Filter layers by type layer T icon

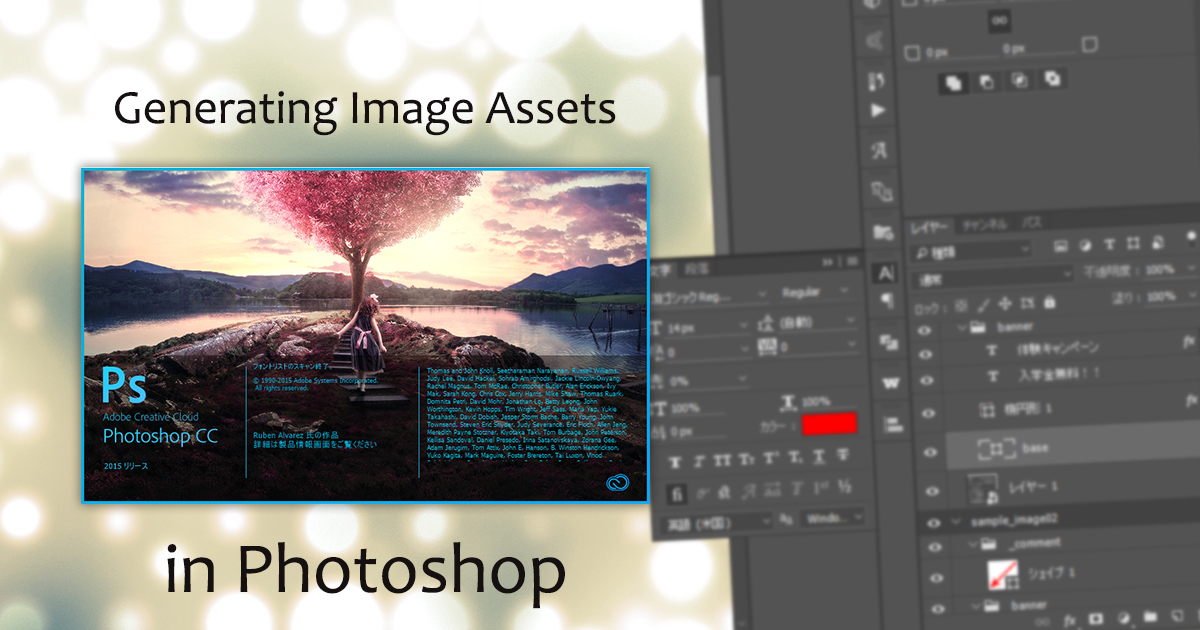[1109, 245]
